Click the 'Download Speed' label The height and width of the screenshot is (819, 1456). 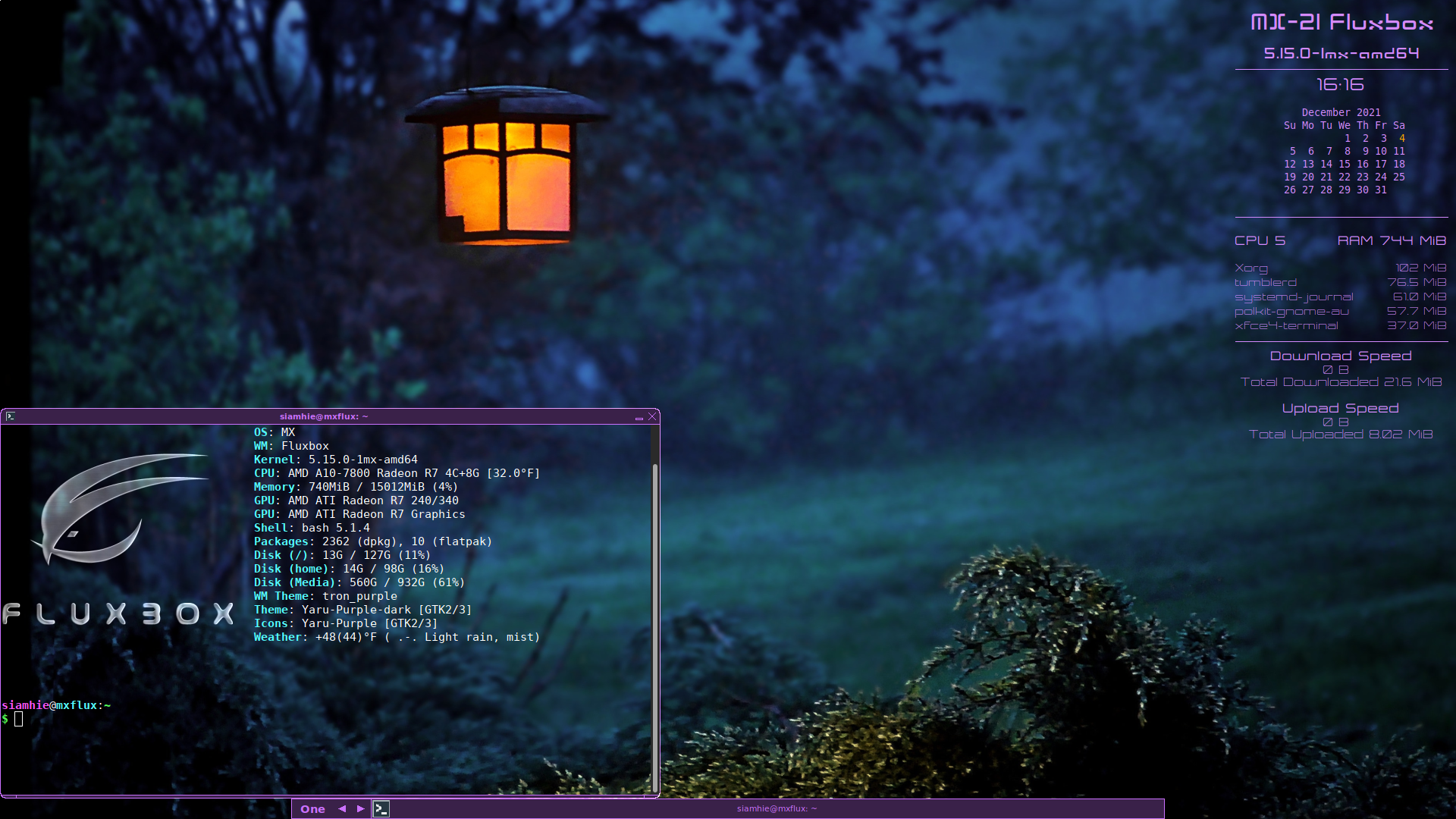click(1341, 356)
